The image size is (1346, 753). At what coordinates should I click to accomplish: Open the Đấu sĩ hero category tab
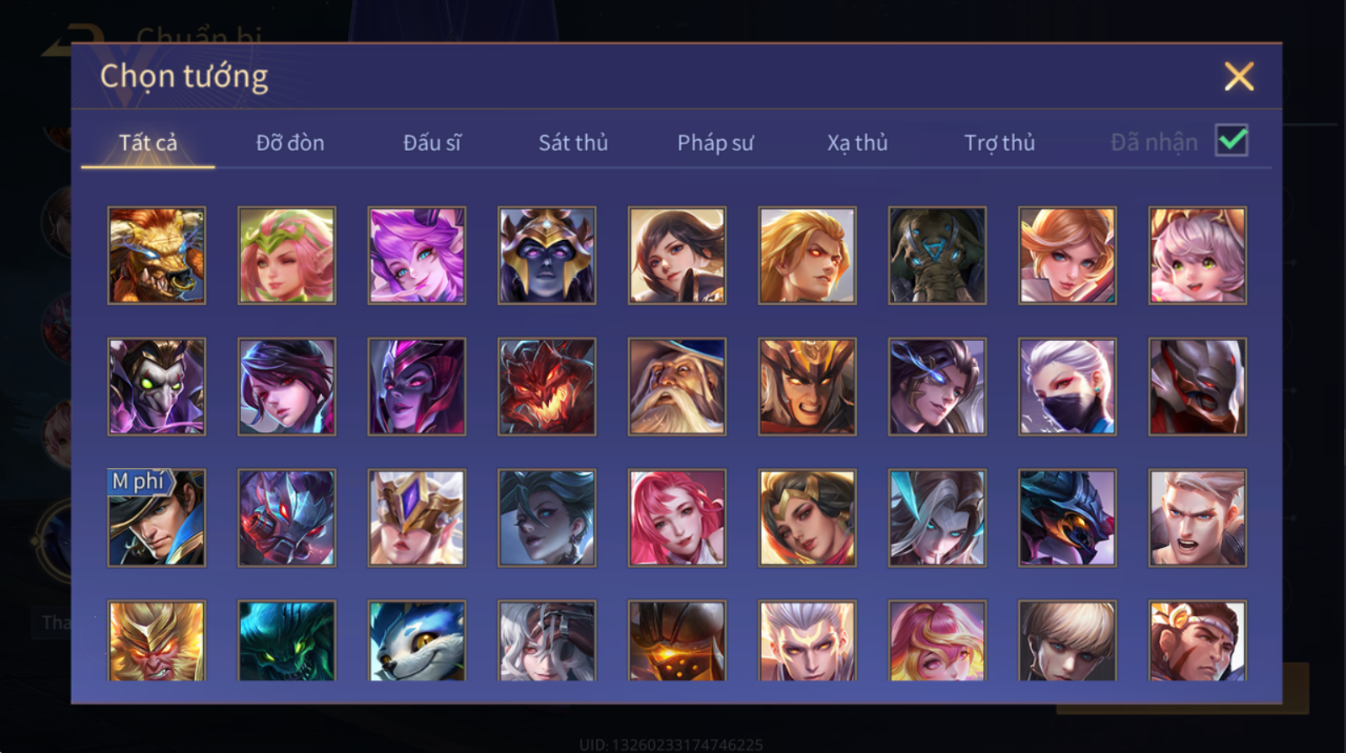click(x=432, y=143)
